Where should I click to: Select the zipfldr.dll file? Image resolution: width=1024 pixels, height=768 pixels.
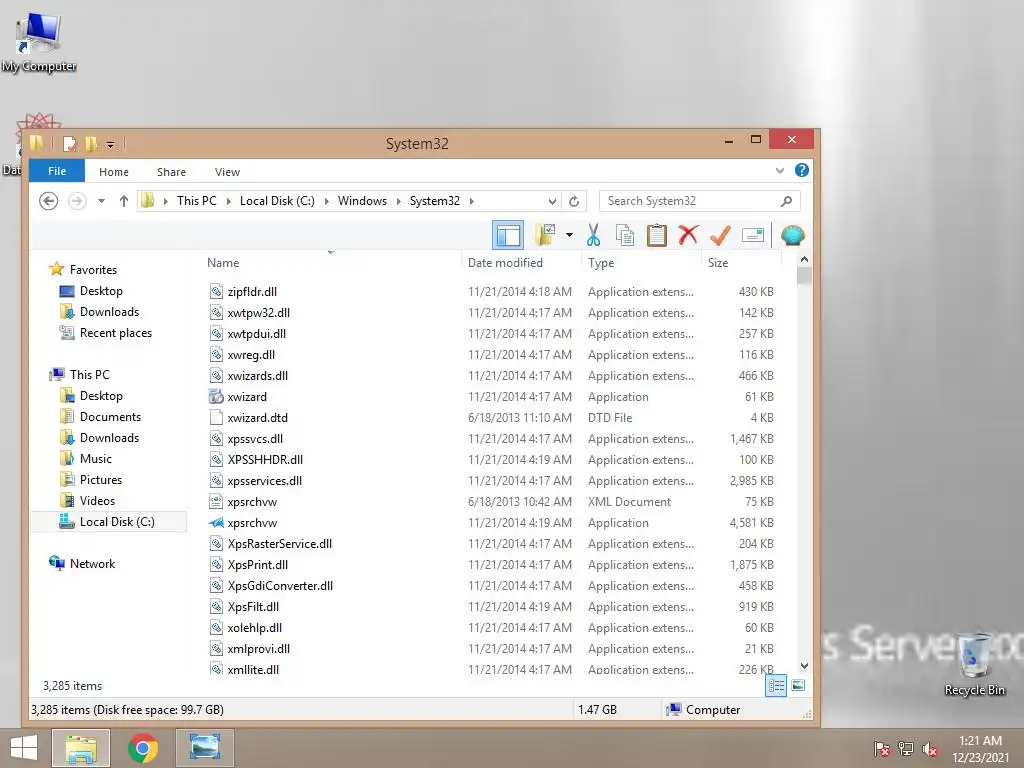click(252, 291)
